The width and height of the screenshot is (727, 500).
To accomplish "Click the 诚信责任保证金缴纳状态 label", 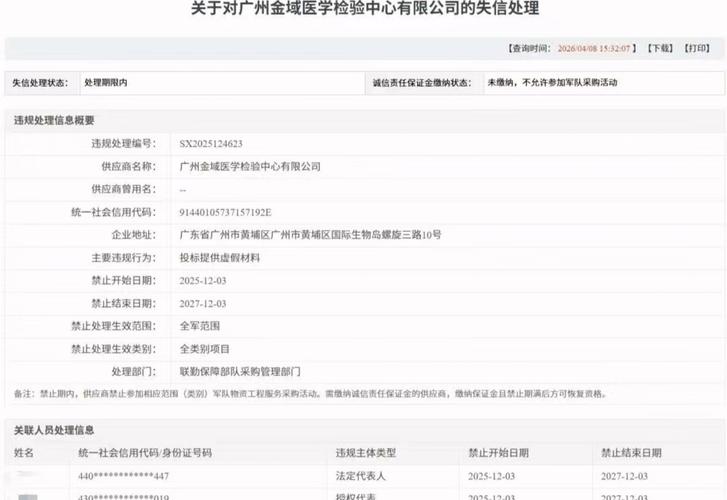I will 422,83.
